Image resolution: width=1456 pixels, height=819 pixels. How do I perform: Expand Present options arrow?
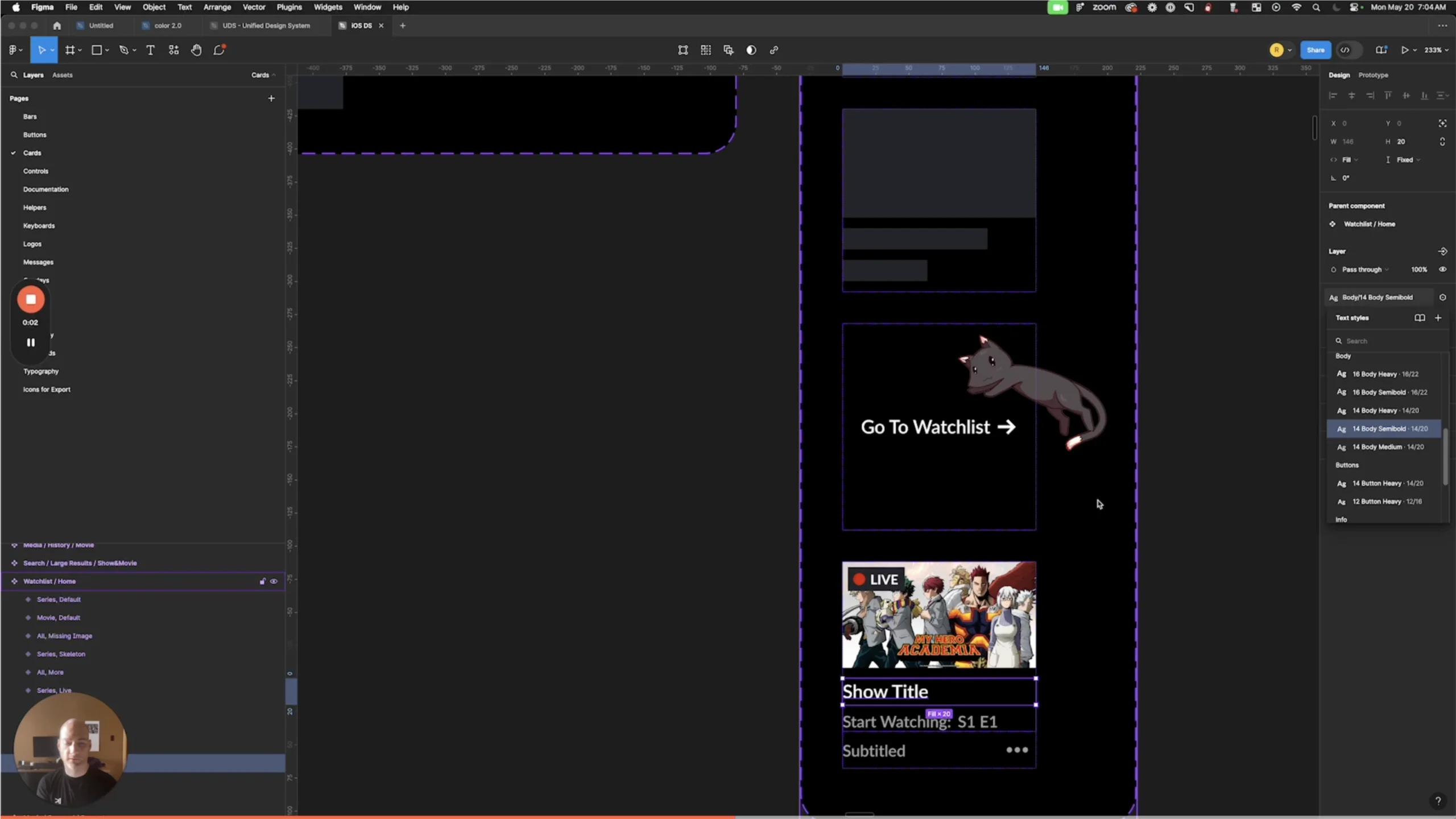point(1415,50)
